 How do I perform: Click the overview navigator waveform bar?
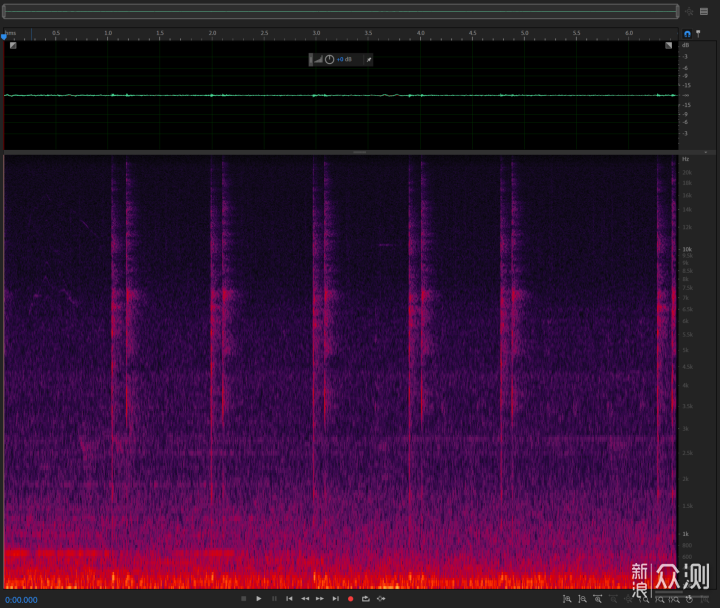click(x=341, y=11)
